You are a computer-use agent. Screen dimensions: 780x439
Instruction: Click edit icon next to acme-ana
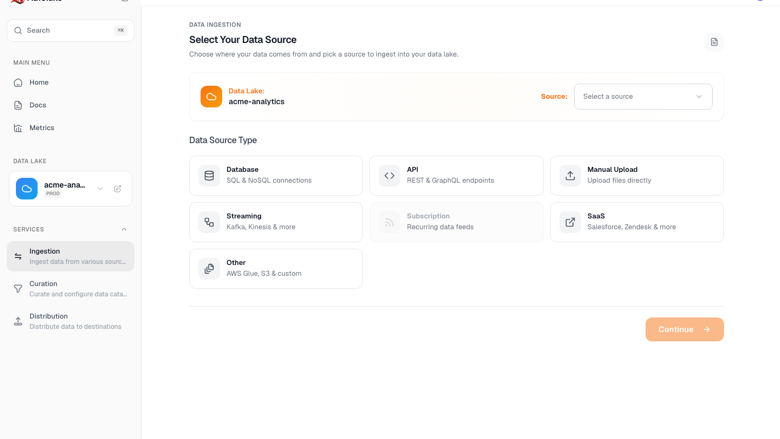117,189
